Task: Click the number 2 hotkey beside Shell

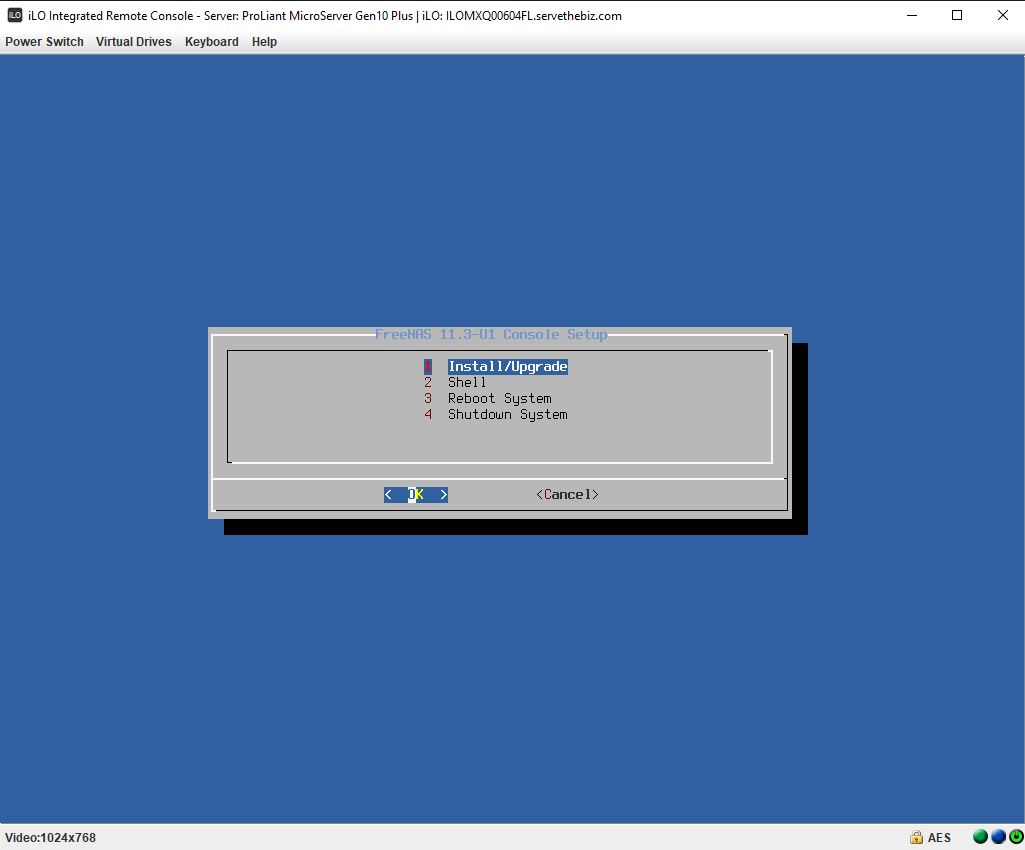Action: pyautogui.click(x=428, y=382)
